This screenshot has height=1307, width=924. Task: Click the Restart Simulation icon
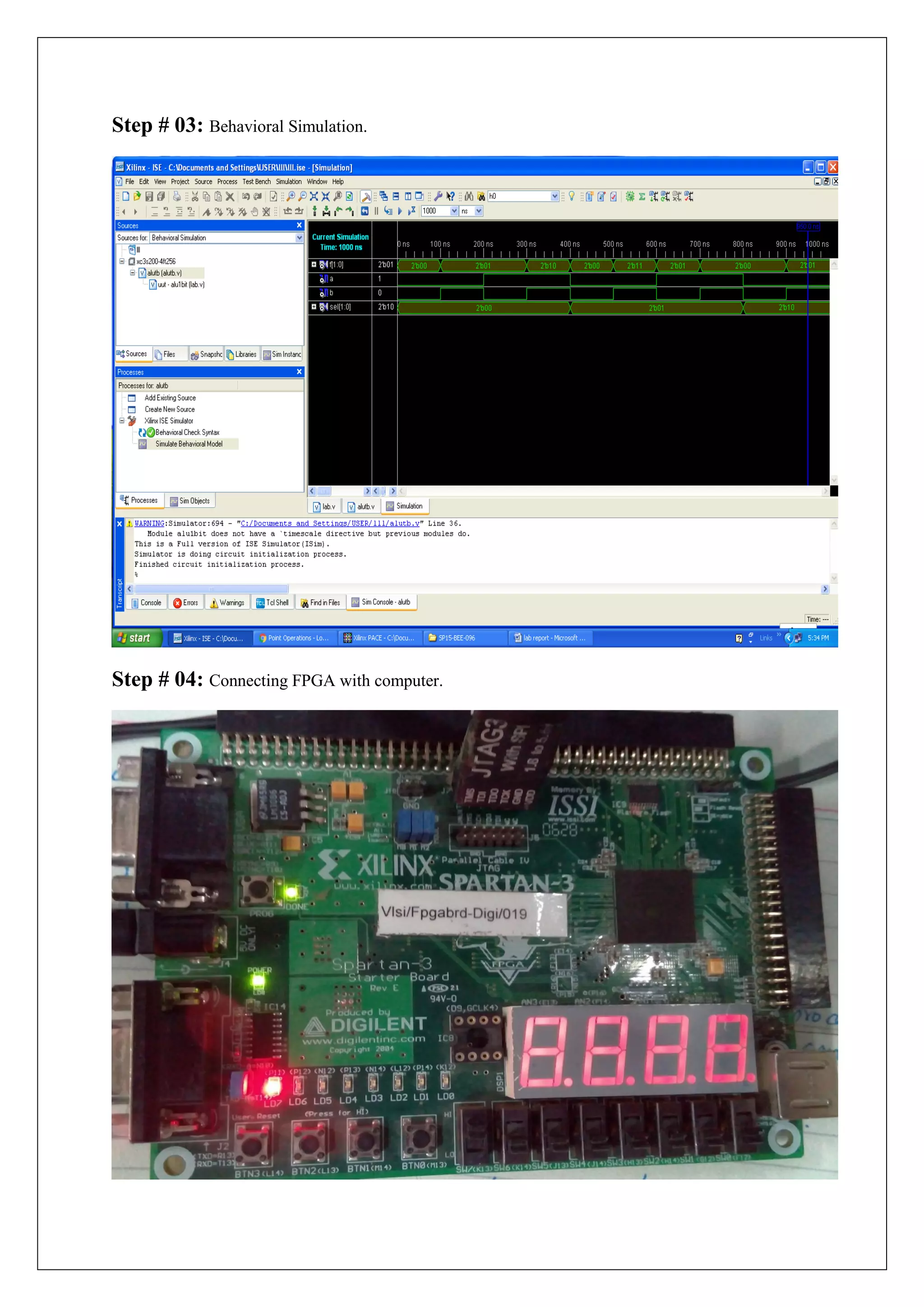(x=365, y=211)
